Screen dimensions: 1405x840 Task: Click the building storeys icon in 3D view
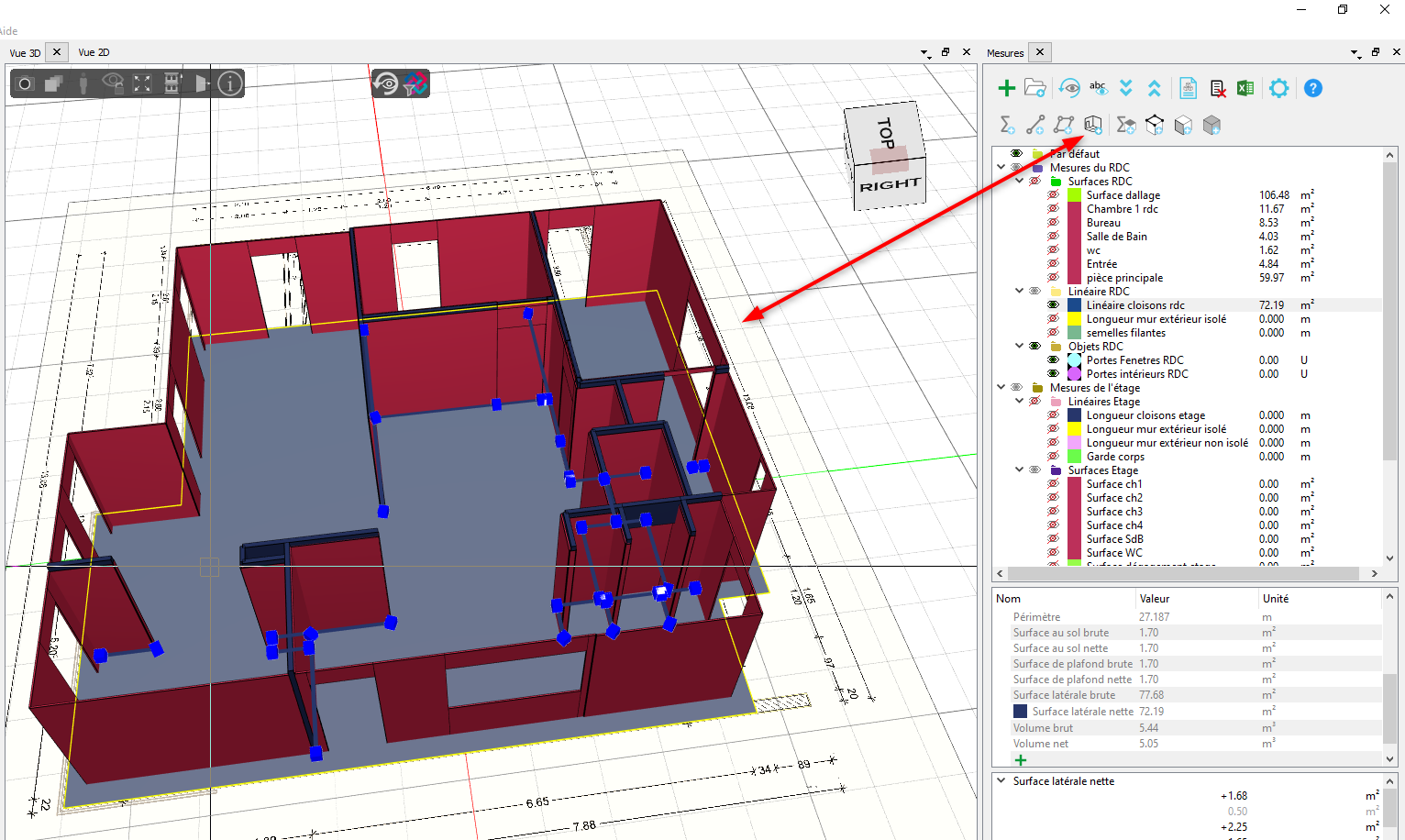point(171,83)
